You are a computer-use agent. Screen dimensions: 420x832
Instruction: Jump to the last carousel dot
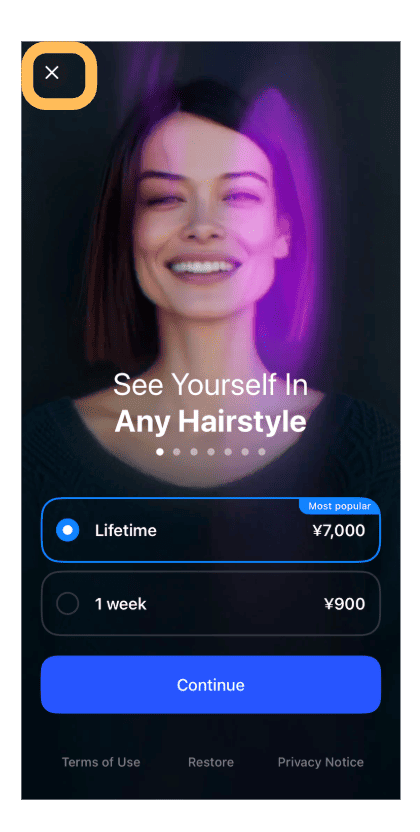pos(261,452)
